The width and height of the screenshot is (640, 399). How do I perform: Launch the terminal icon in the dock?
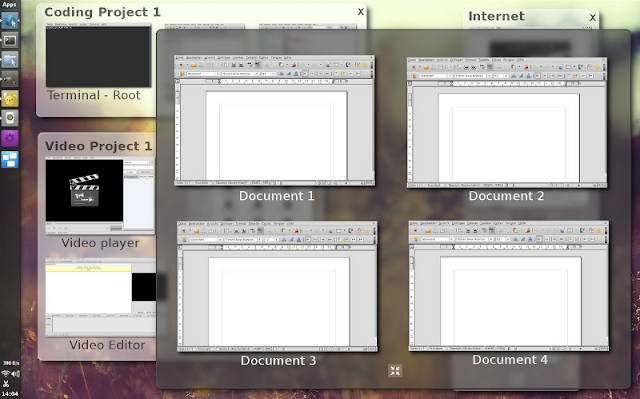[x=10, y=40]
